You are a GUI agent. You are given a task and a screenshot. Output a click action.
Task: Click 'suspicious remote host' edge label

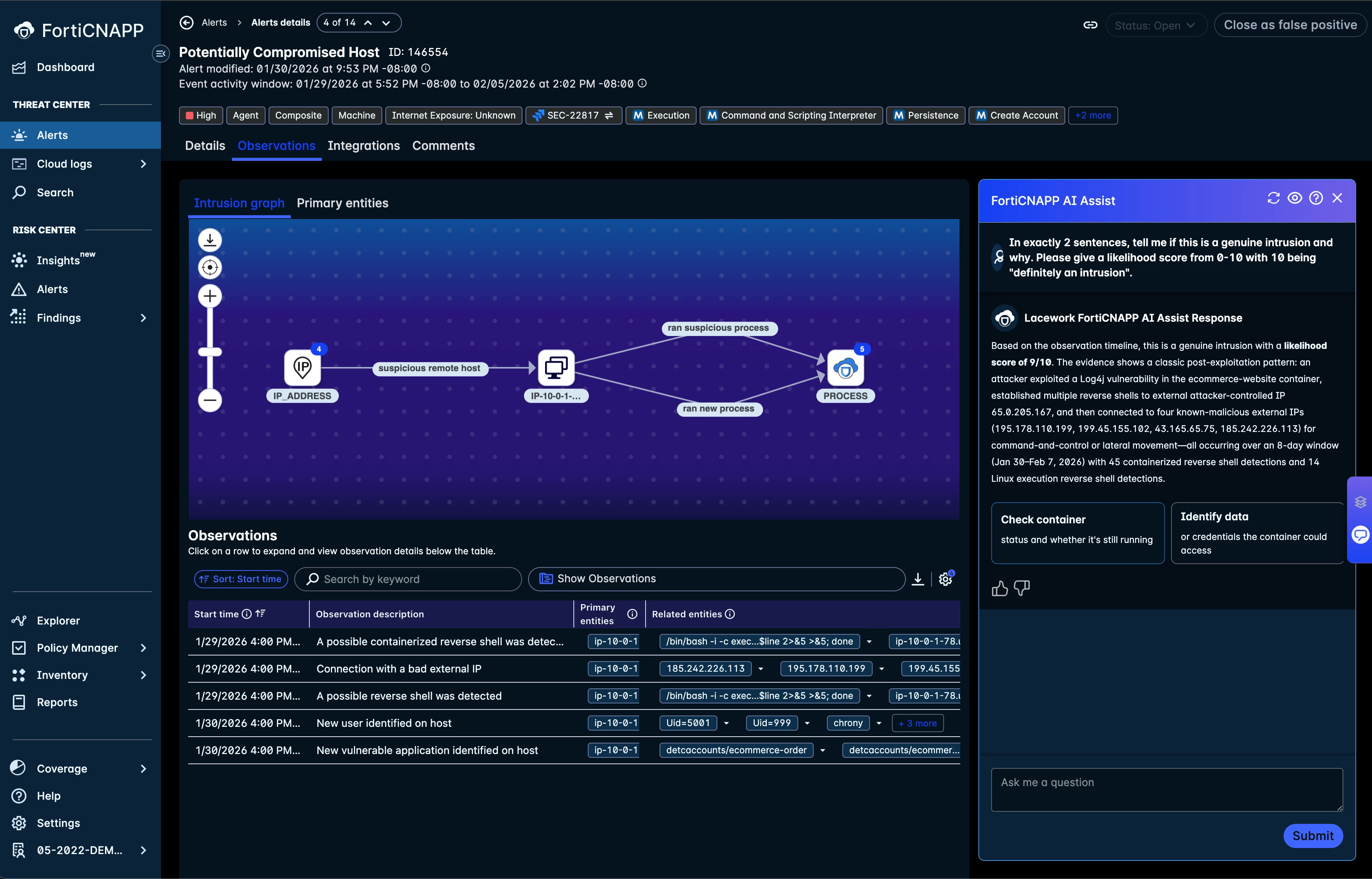tap(430, 368)
